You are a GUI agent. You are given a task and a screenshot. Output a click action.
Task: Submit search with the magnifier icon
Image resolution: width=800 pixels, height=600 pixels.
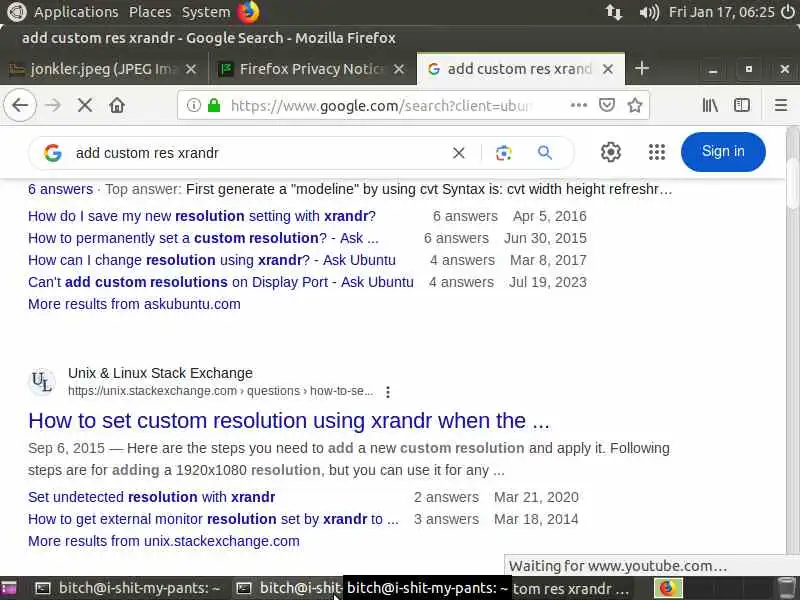point(545,153)
